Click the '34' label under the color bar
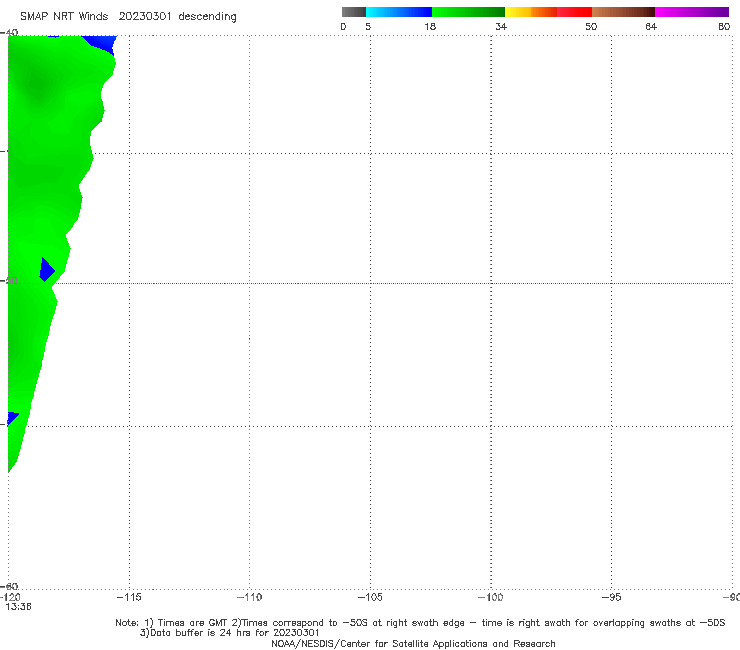The width and height of the screenshot is (740, 650). tap(501, 27)
